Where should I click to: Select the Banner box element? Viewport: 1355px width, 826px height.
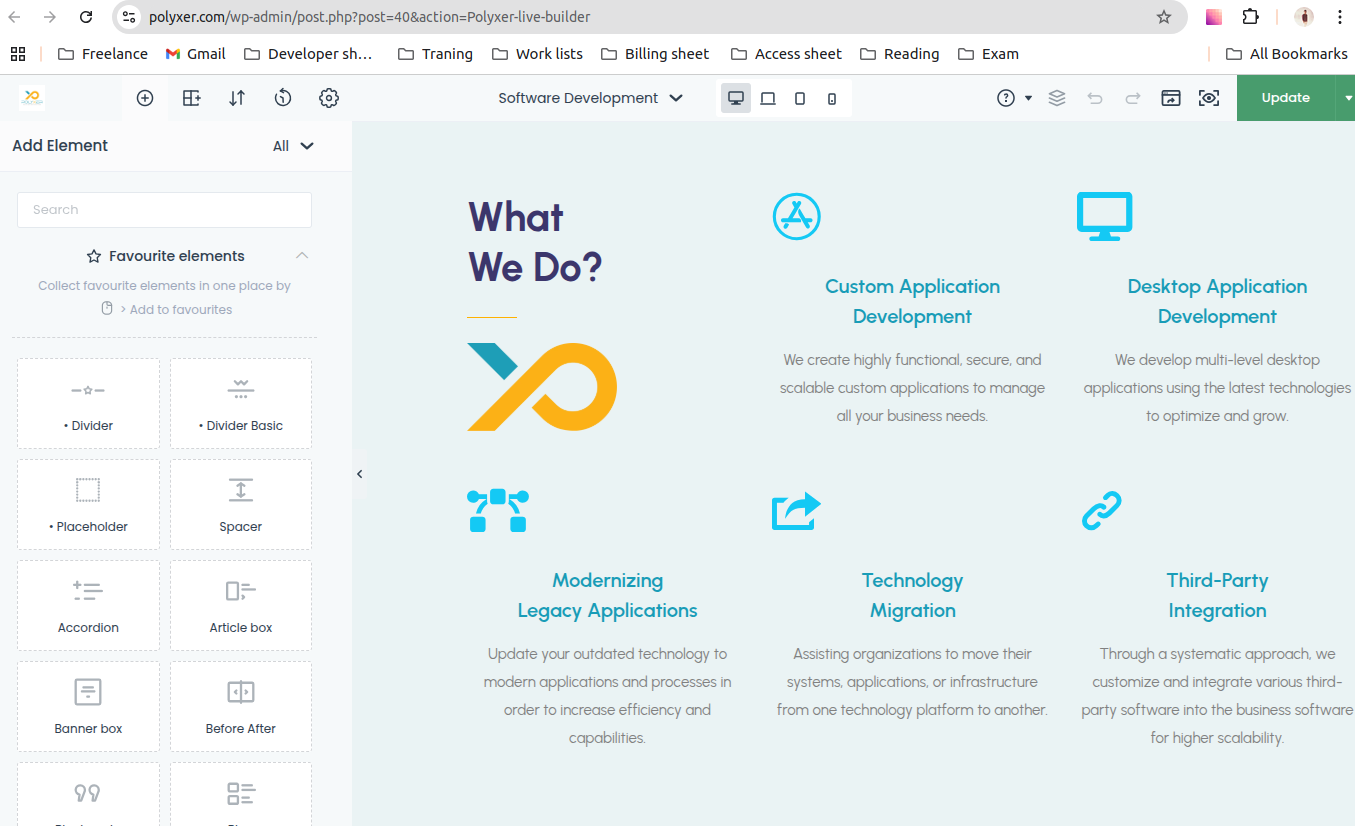point(88,706)
